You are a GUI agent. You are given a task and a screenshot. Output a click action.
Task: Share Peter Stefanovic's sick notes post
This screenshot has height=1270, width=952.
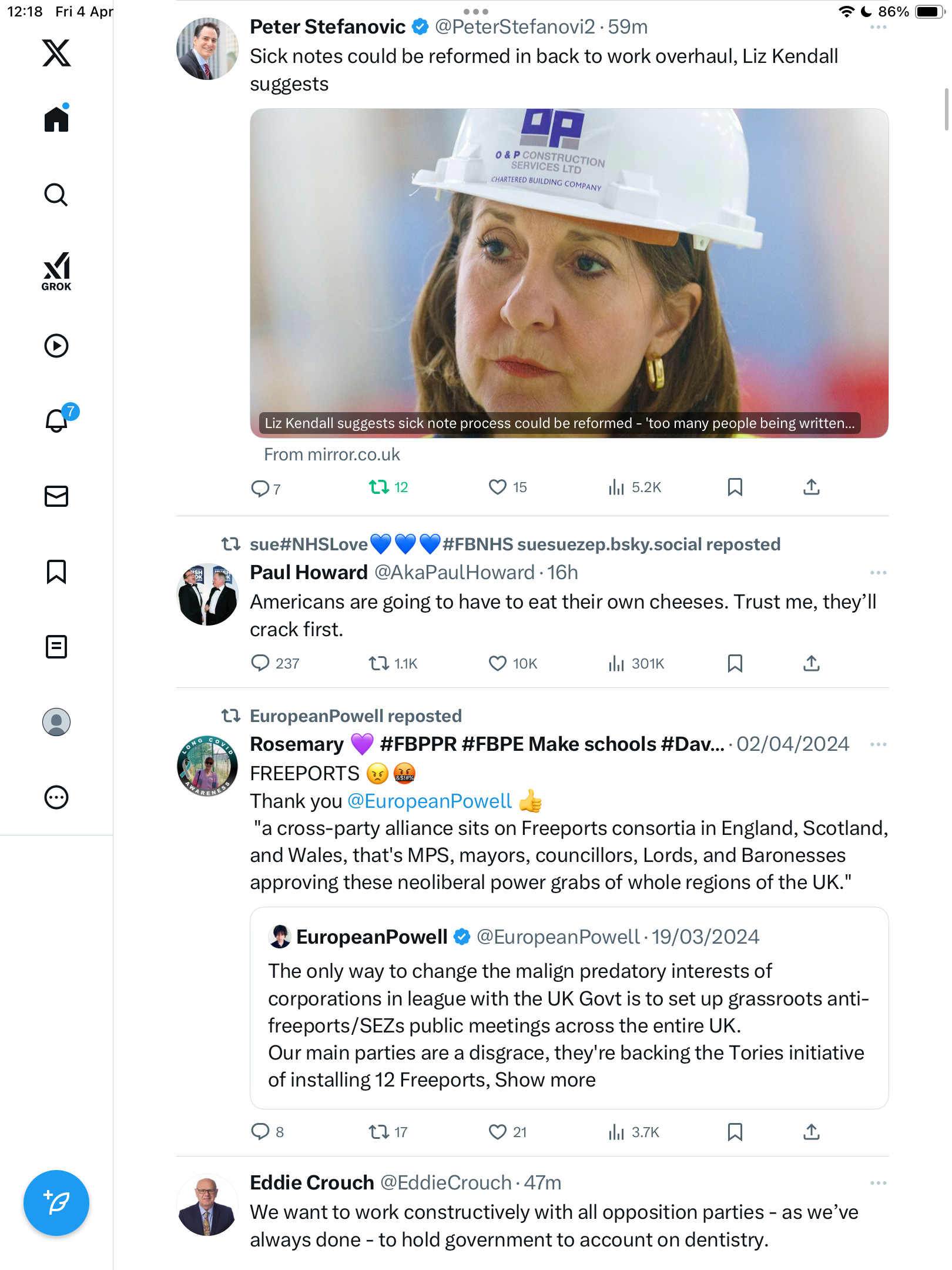coord(812,487)
